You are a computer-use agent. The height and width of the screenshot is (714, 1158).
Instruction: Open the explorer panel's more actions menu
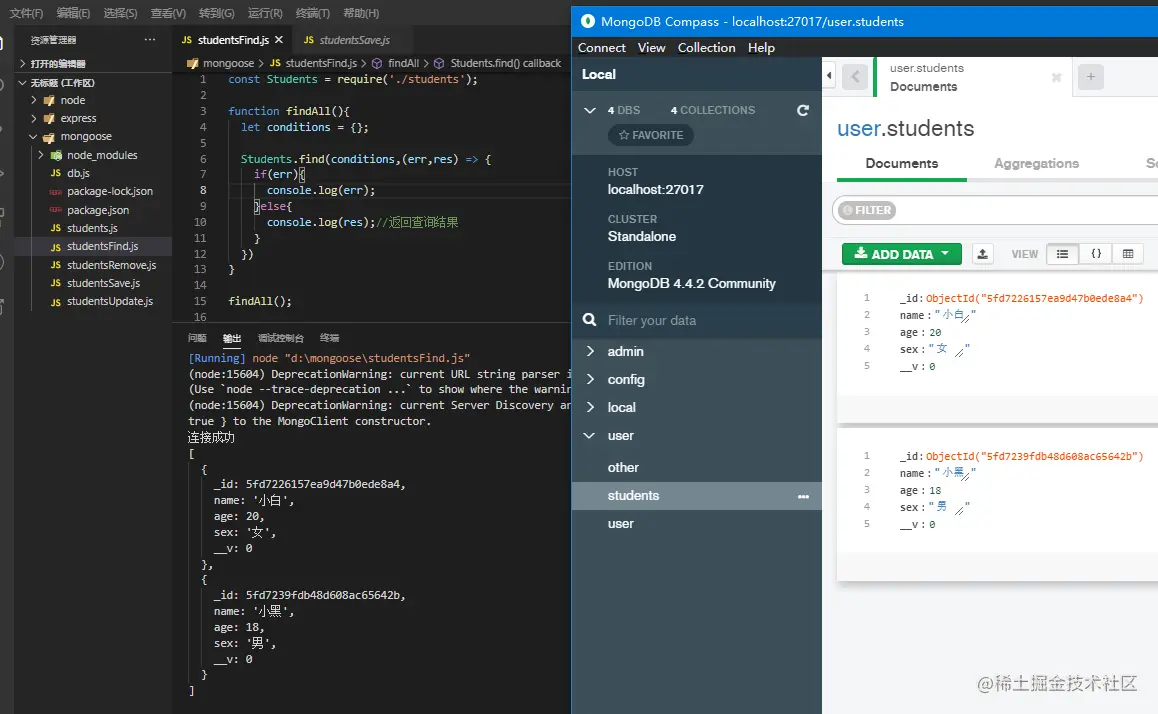(150, 40)
